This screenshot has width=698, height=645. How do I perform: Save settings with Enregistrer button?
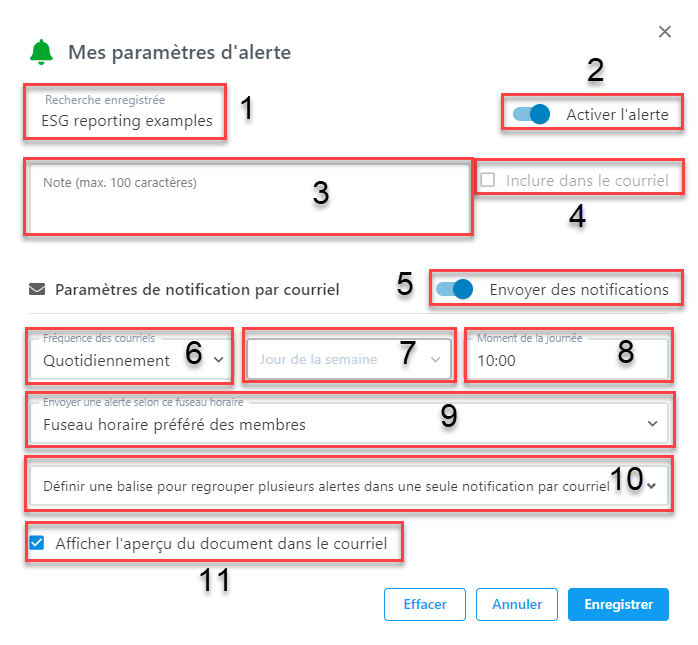pyautogui.click(x=618, y=604)
